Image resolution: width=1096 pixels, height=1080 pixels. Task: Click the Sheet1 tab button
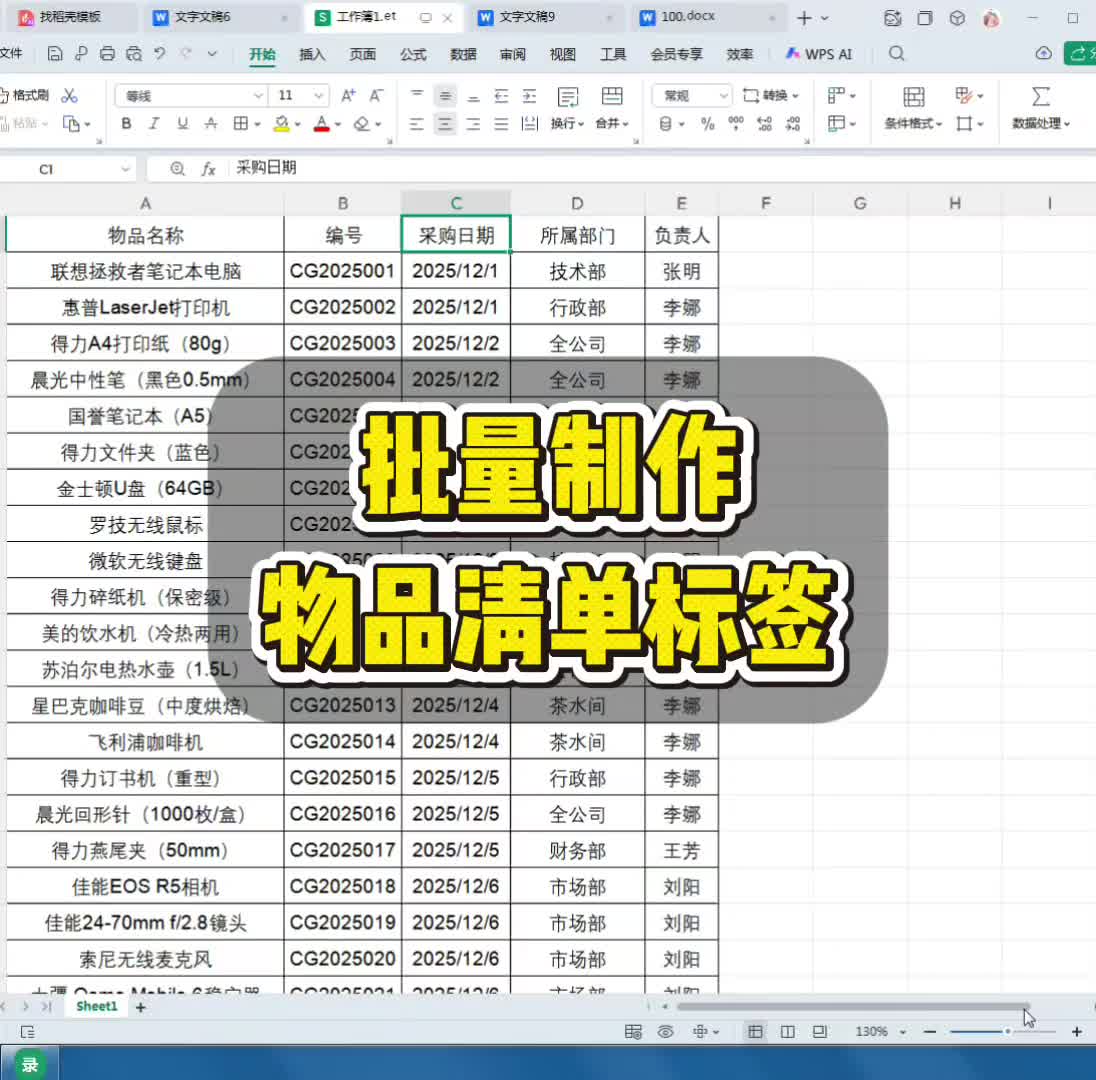95,1006
